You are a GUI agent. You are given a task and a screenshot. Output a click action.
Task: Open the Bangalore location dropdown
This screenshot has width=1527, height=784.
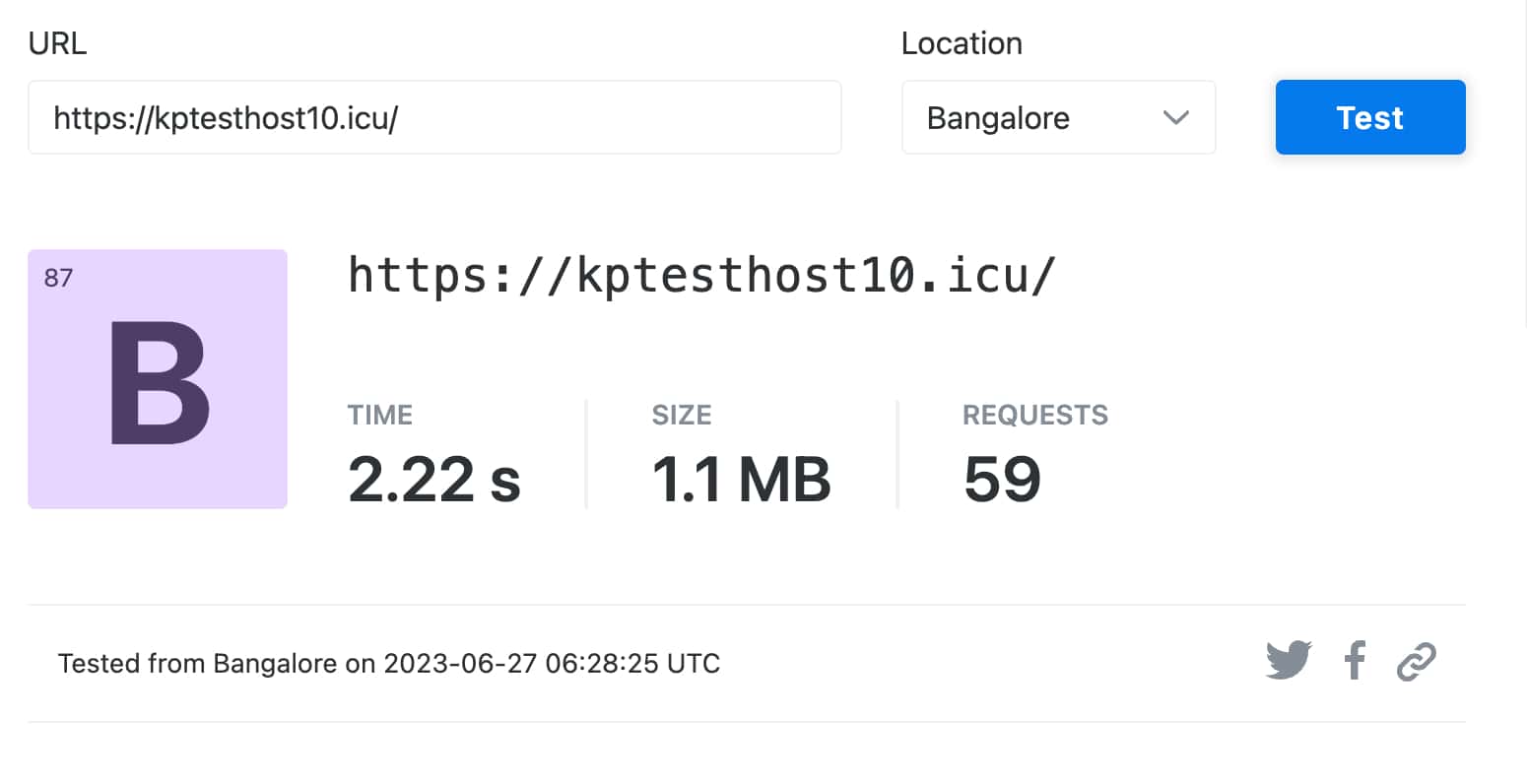(x=1058, y=117)
